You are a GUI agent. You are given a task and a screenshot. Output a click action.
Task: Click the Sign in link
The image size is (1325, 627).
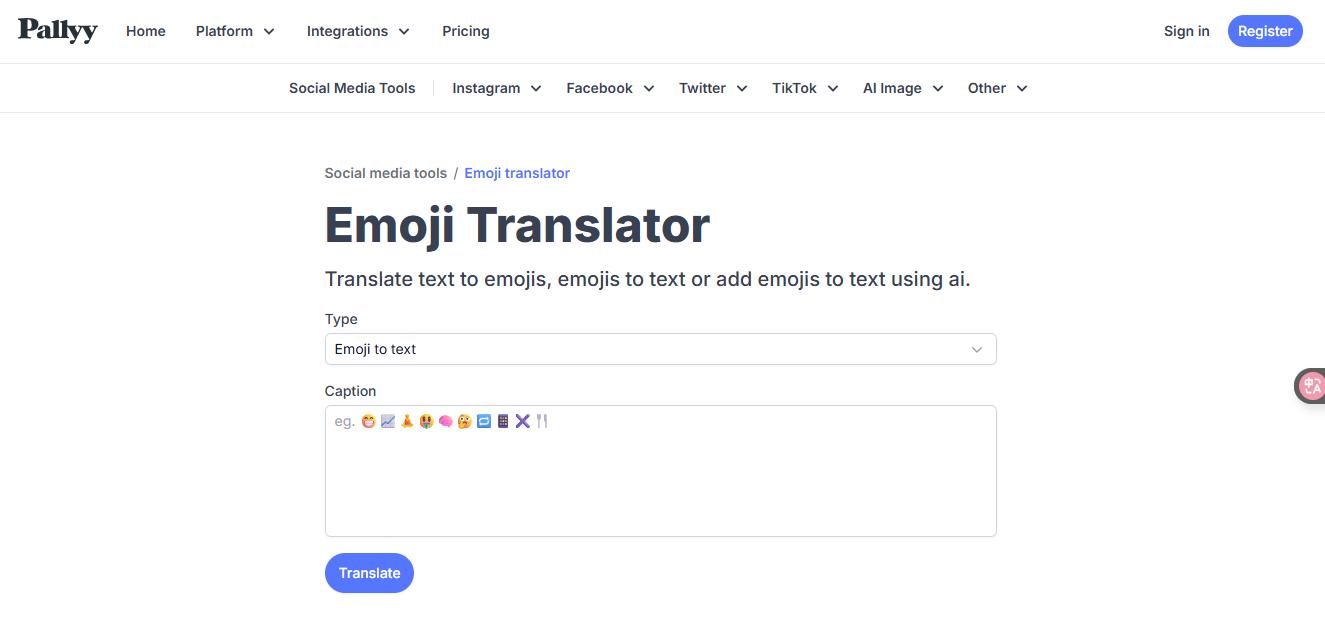click(1186, 31)
